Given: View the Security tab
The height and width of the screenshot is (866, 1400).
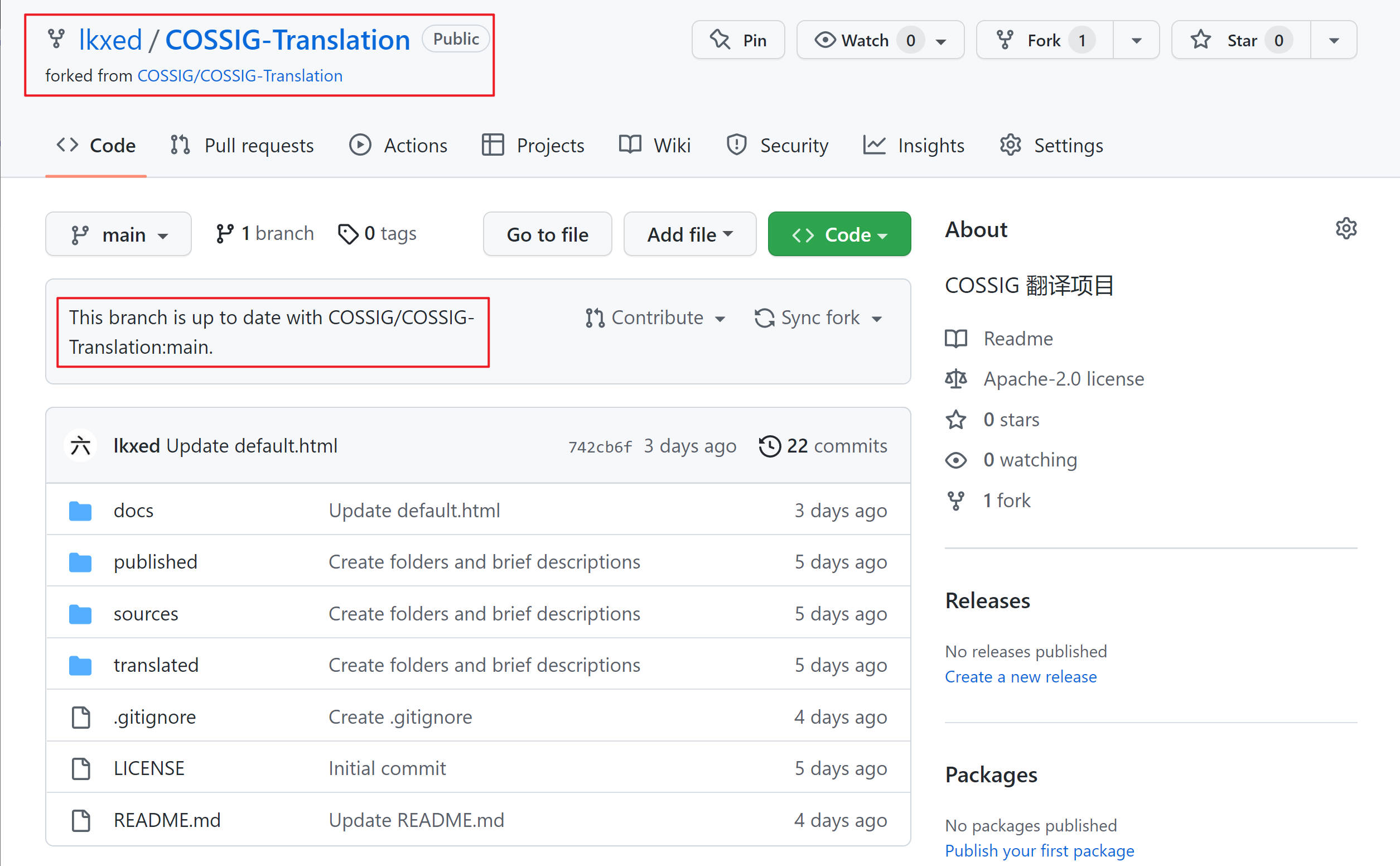Looking at the screenshot, I should (778, 146).
